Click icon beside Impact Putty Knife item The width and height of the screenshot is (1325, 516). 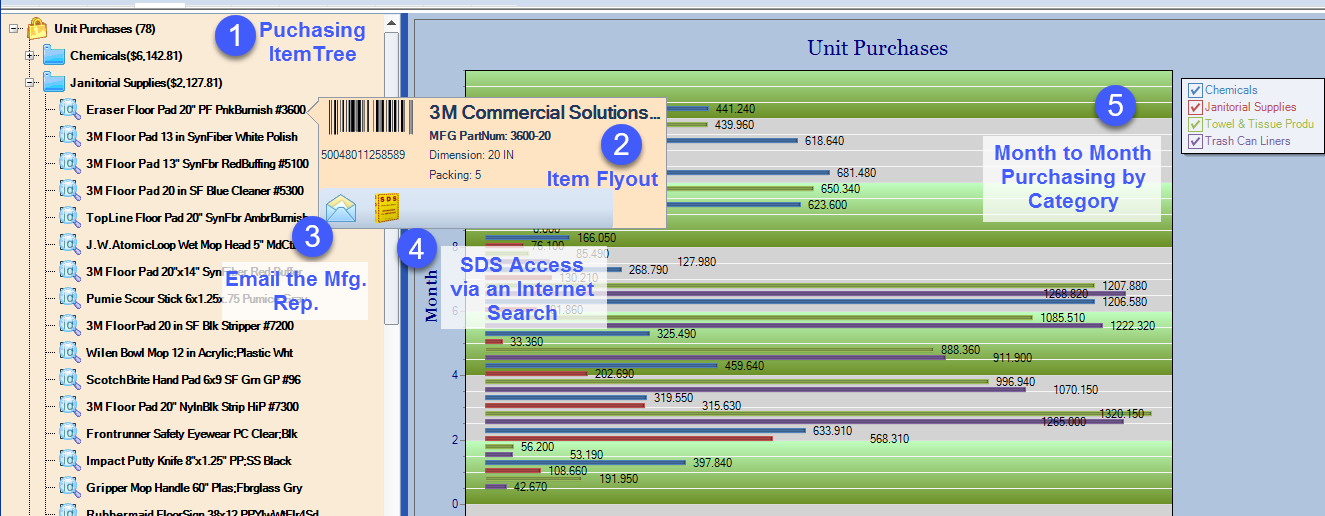pyautogui.click(x=70, y=461)
